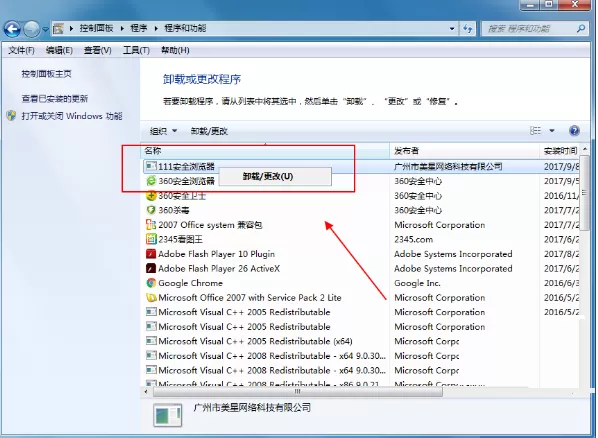Select the 360杀毒 shield icon

151,210
